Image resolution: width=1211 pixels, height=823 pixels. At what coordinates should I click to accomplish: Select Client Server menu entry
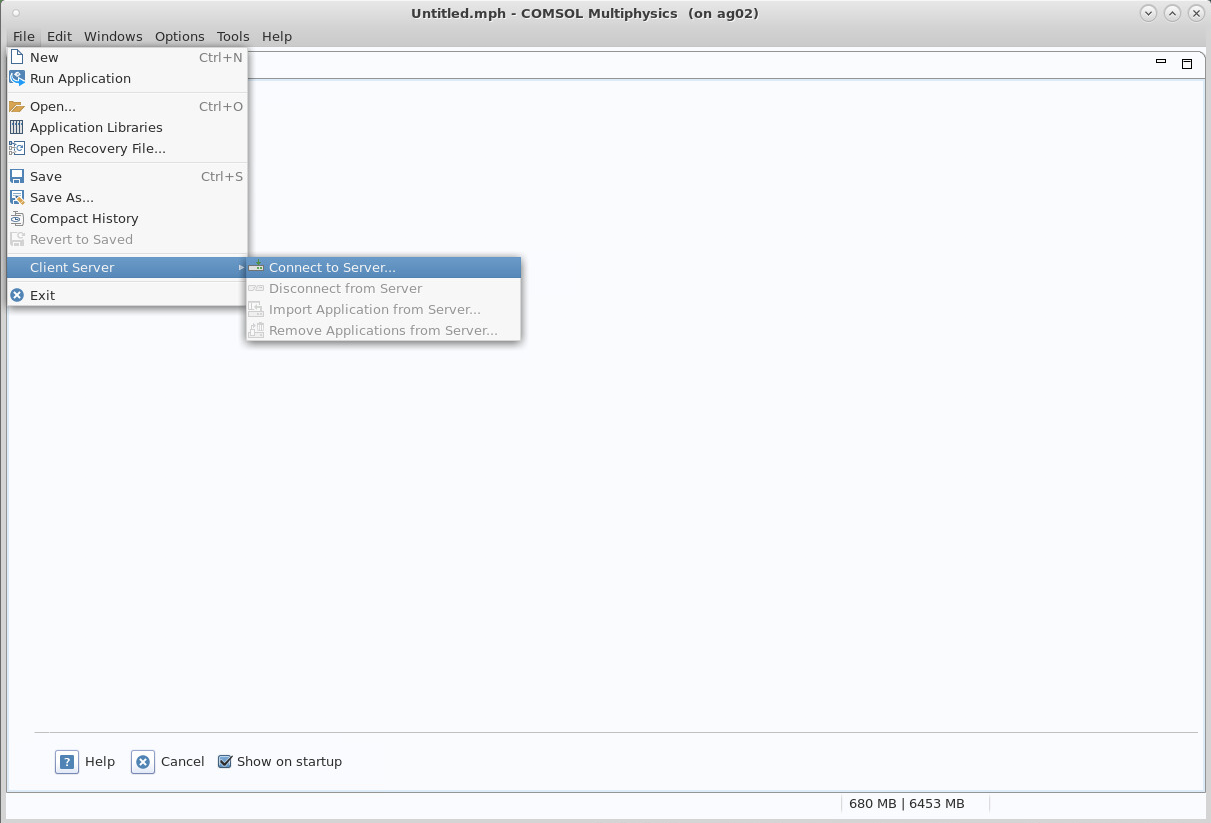127,267
